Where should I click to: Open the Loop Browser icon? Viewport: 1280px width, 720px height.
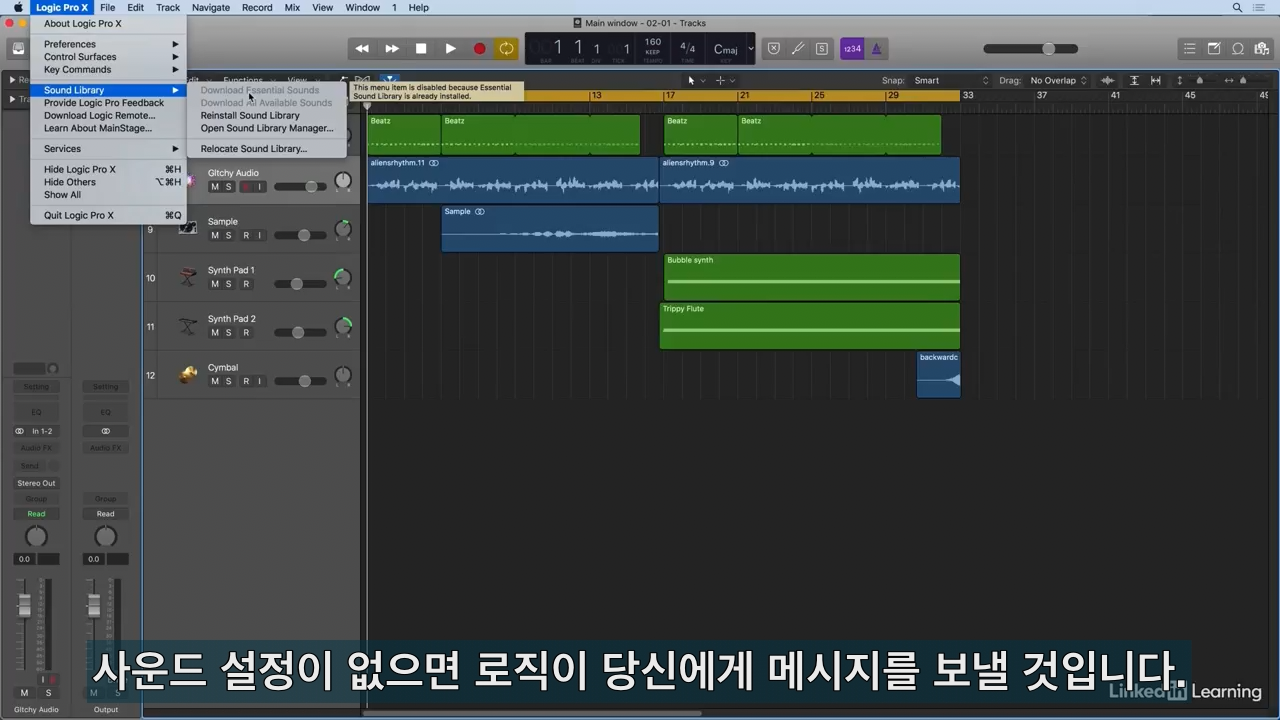(x=1238, y=48)
